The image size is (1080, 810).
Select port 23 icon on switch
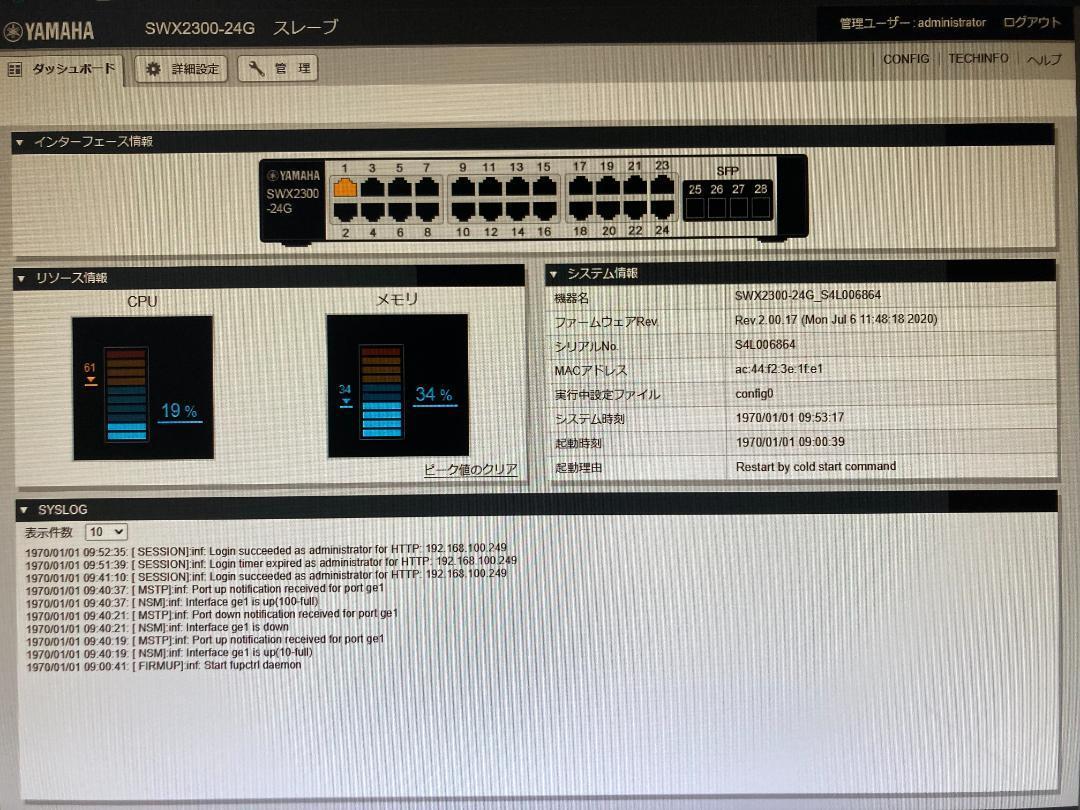pos(662,185)
